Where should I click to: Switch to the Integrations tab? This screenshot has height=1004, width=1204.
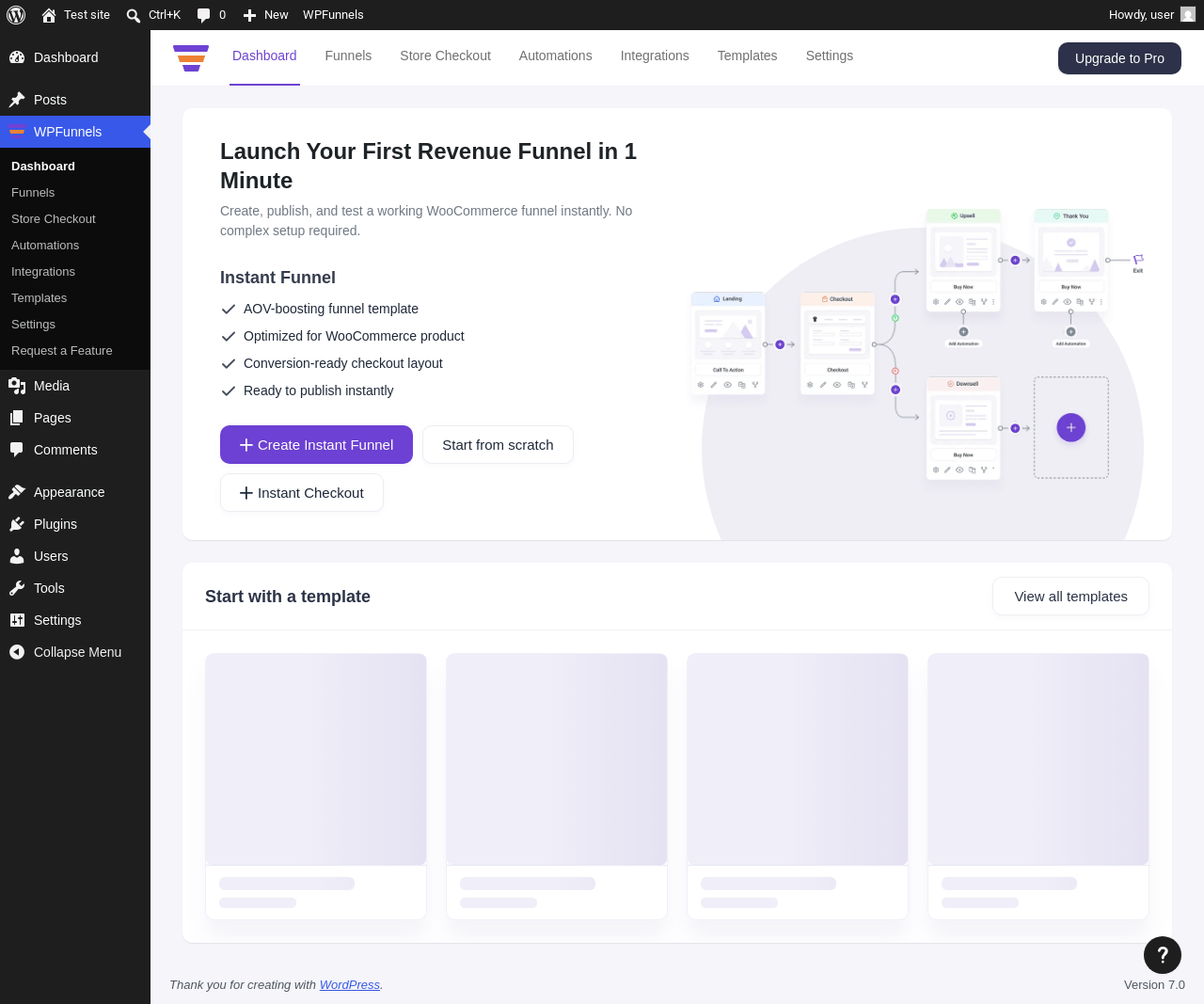pos(655,56)
